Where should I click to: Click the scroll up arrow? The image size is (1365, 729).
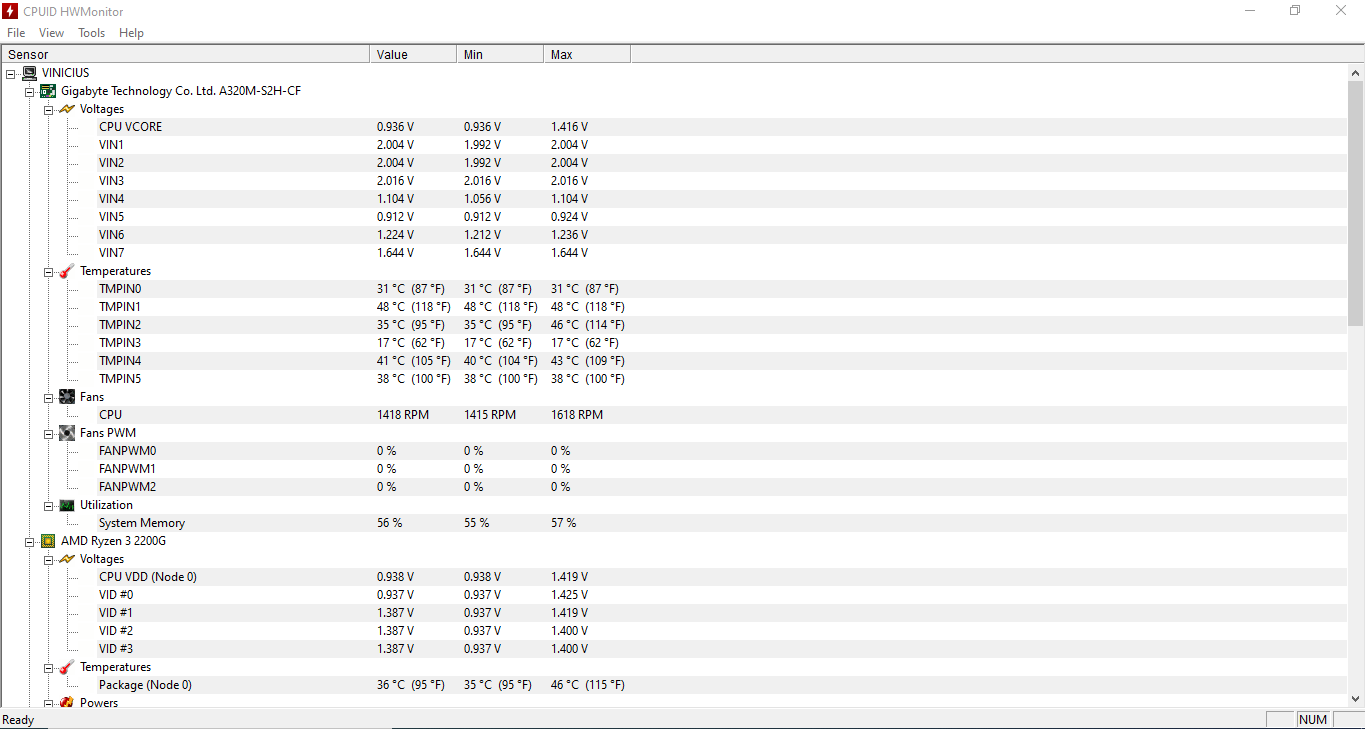click(1356, 73)
